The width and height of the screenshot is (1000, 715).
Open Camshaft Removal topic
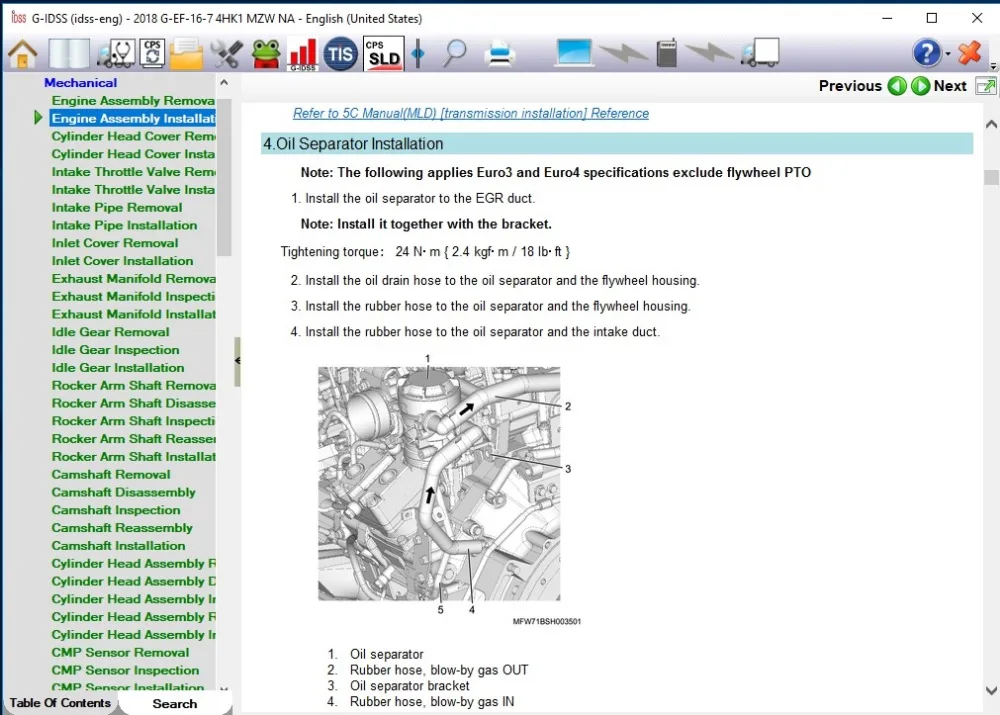tap(111, 475)
